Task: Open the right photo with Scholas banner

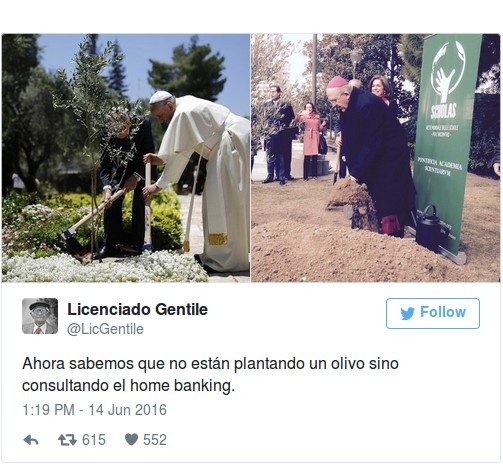Action: coord(375,158)
